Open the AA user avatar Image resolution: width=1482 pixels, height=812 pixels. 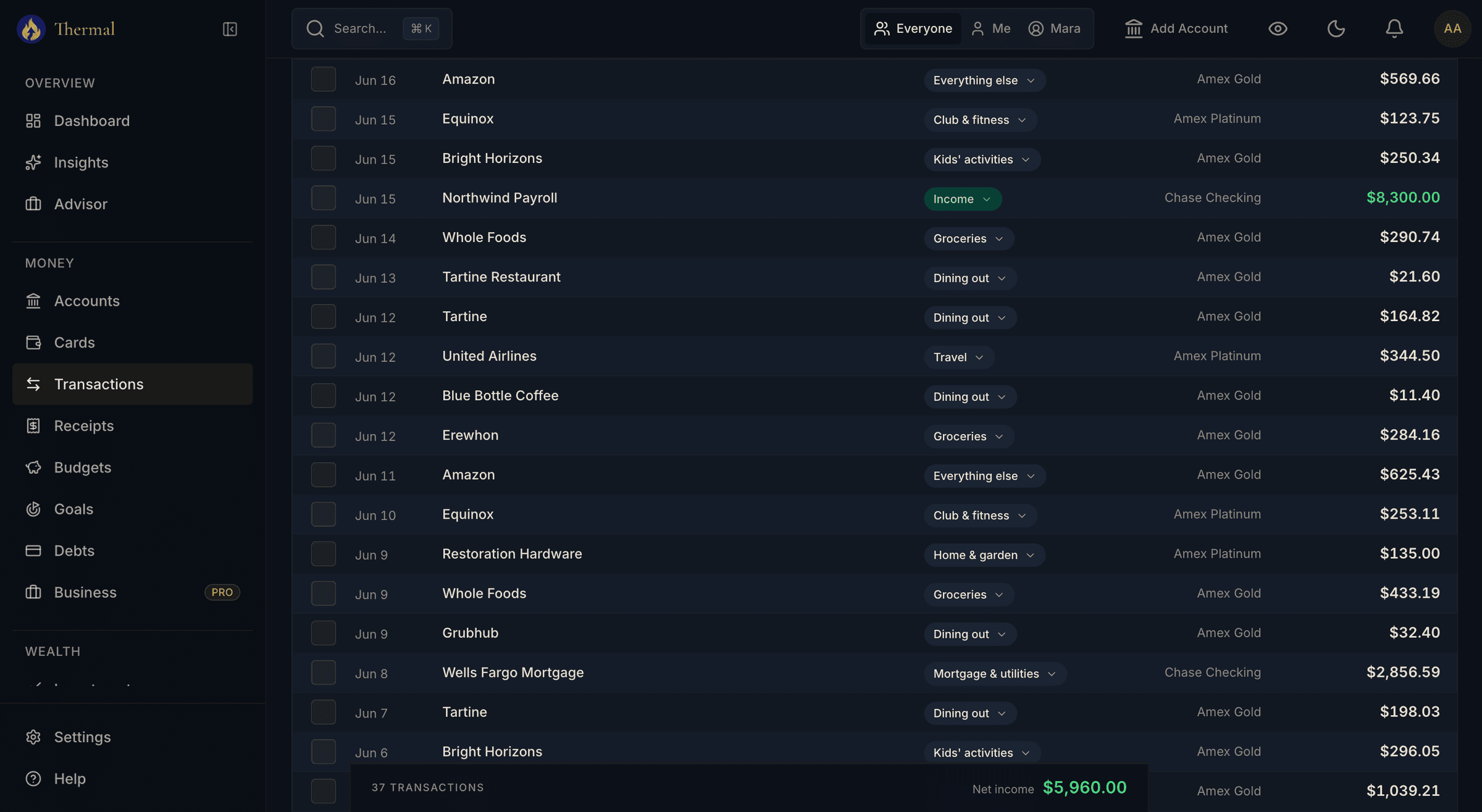tap(1452, 28)
